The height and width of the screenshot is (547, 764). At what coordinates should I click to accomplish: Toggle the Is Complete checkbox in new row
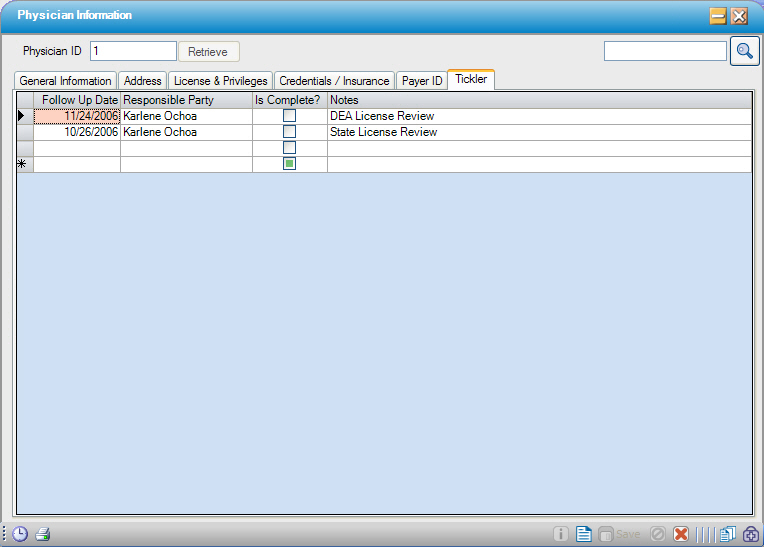coord(289,164)
